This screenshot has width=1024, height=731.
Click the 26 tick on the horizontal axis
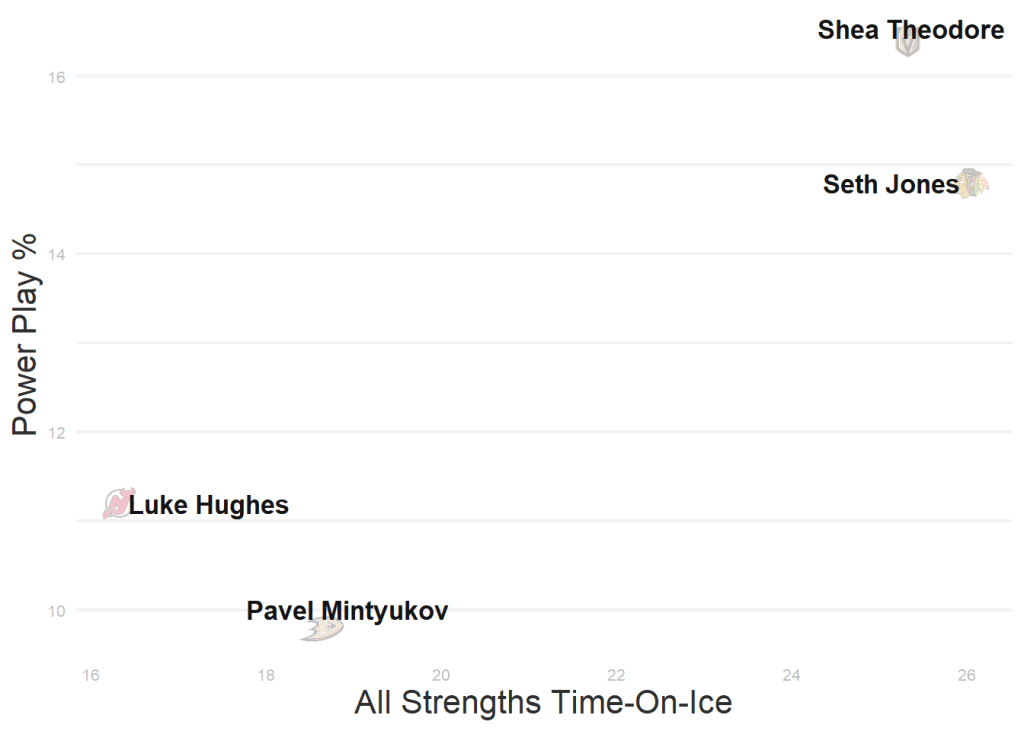[x=967, y=676]
